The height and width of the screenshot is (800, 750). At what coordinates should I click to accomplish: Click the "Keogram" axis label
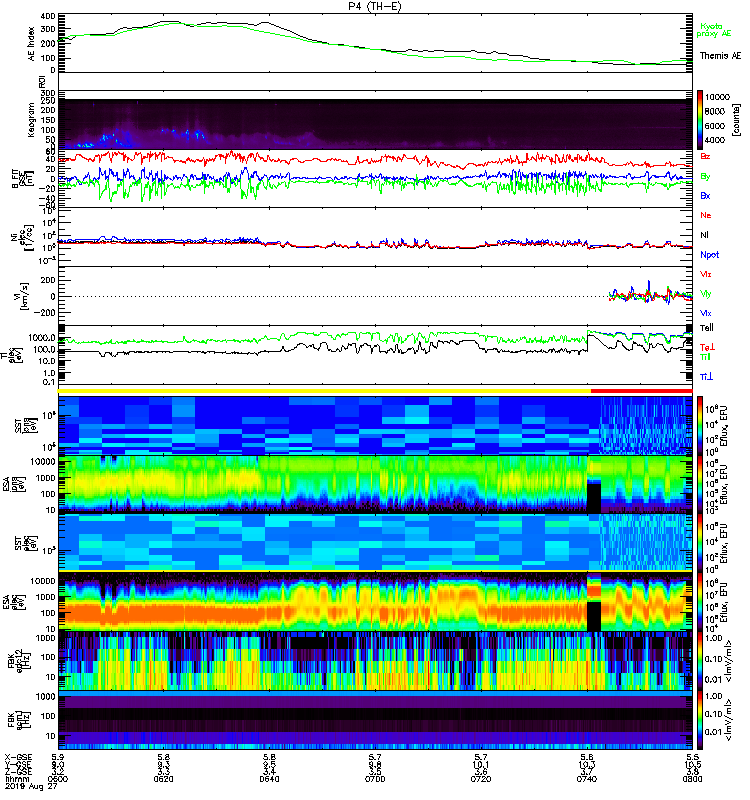[x=32, y=120]
